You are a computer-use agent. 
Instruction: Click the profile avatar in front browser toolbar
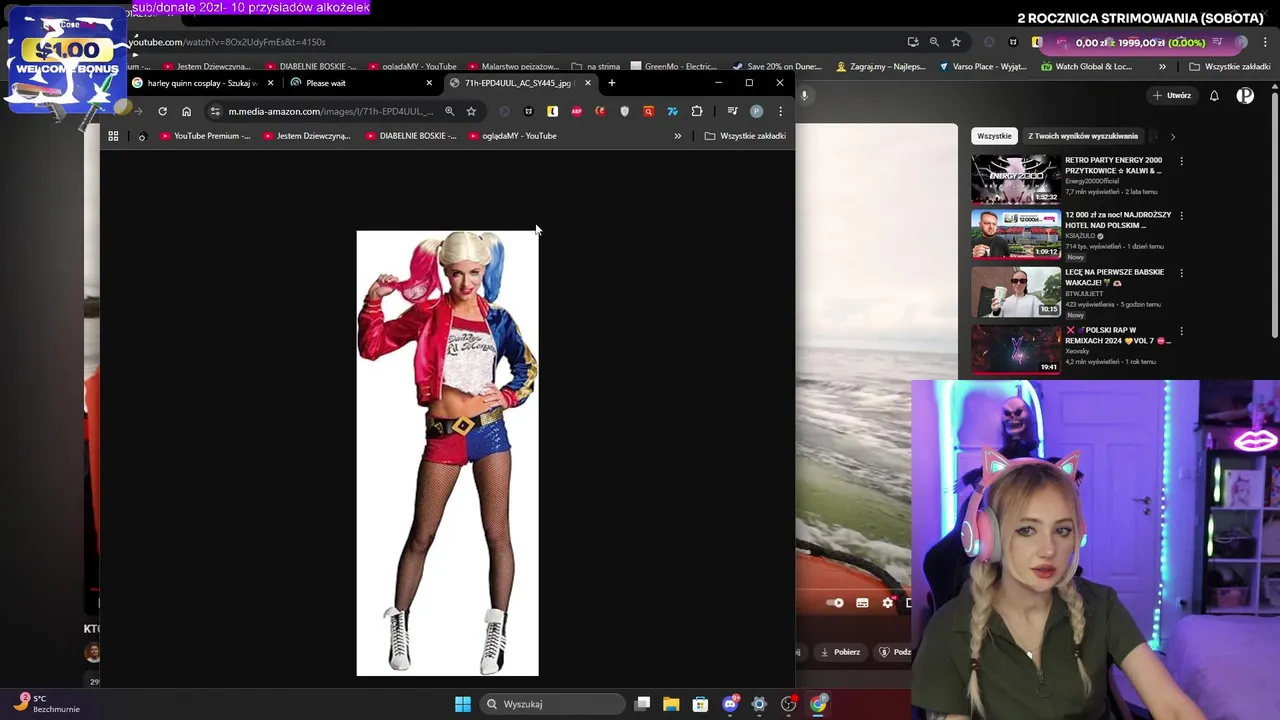[x=756, y=111]
